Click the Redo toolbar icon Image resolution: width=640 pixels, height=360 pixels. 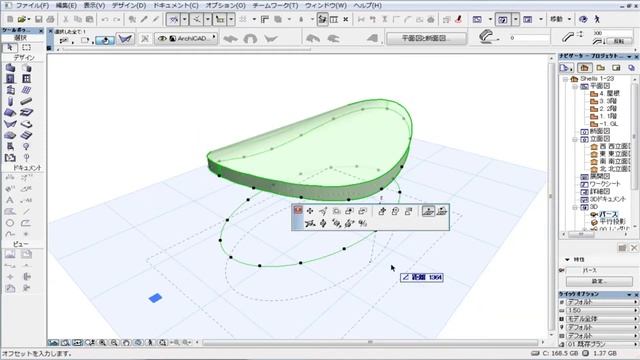(x=116, y=19)
